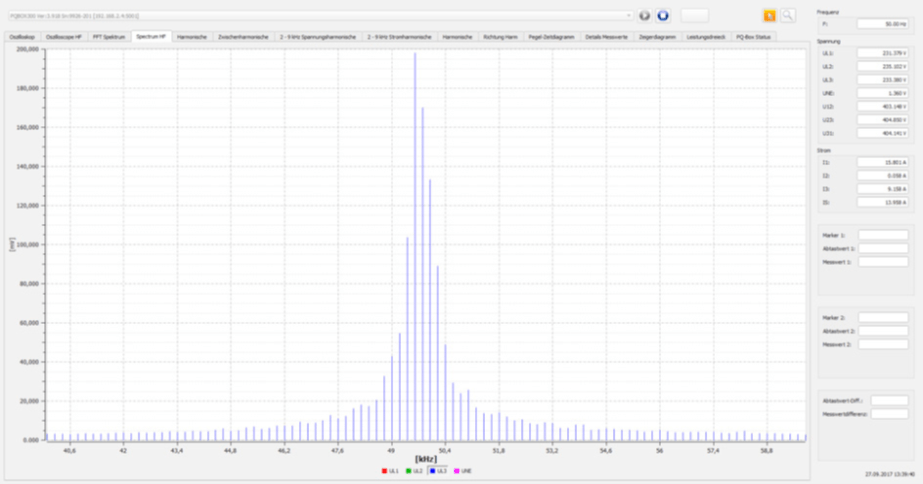The image size is (923, 484).
Task: Toggle the magenta UNE legend entry
Action: [463, 469]
